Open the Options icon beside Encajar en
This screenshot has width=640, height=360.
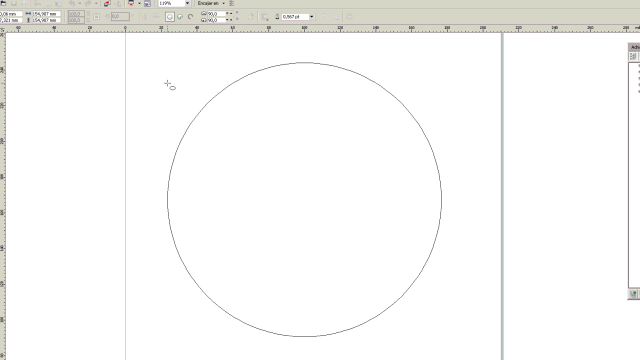[x=232, y=3]
